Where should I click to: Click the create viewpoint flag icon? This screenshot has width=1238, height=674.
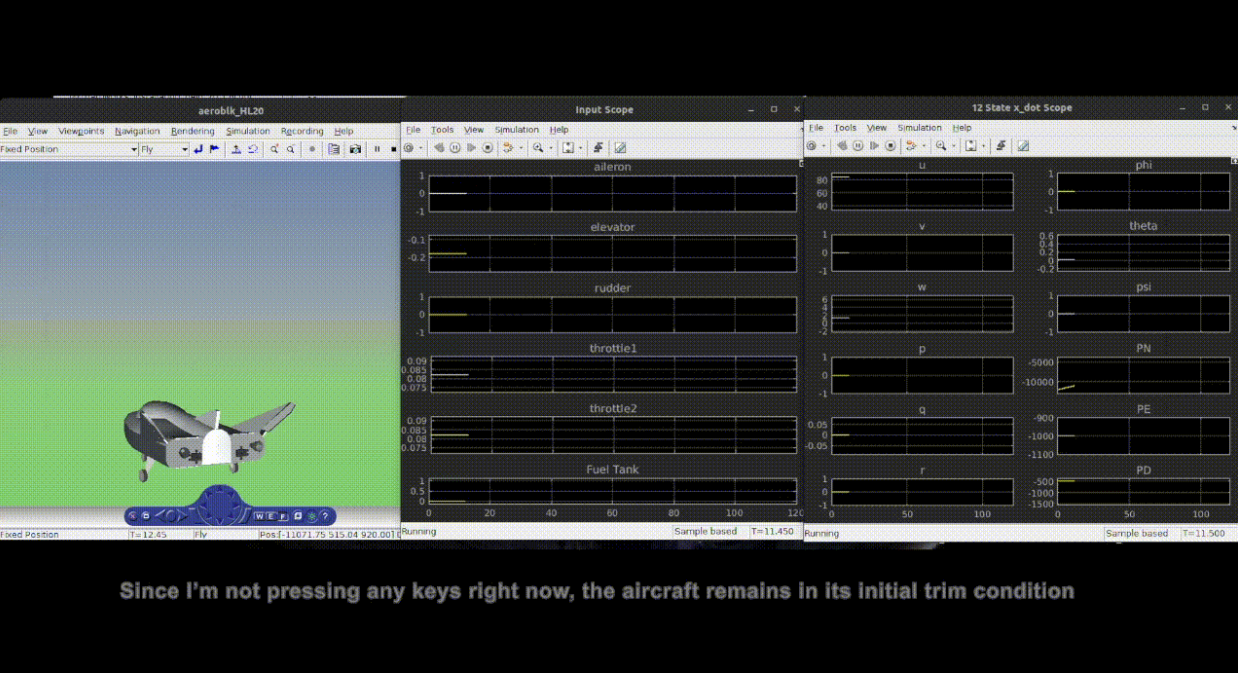click(x=214, y=149)
